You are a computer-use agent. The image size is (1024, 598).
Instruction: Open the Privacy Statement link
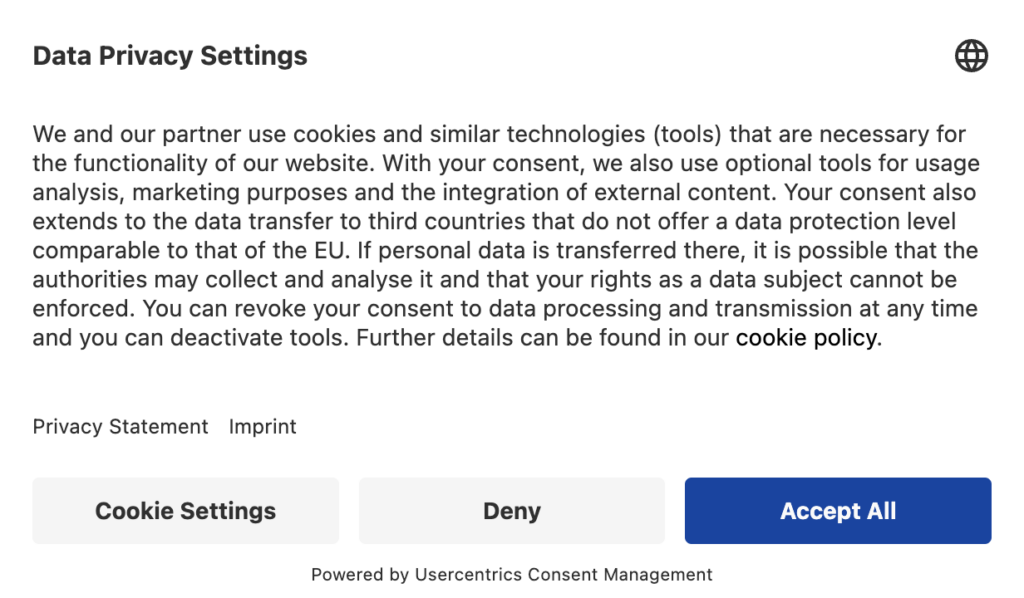(120, 426)
